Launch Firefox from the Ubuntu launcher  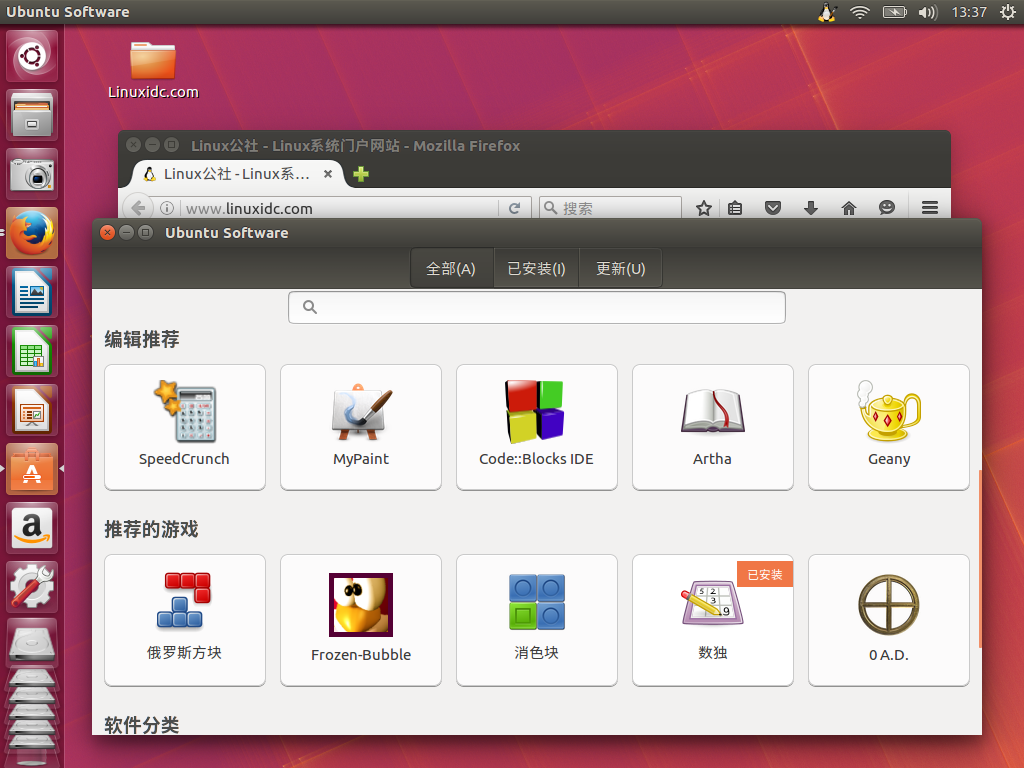pyautogui.click(x=32, y=233)
